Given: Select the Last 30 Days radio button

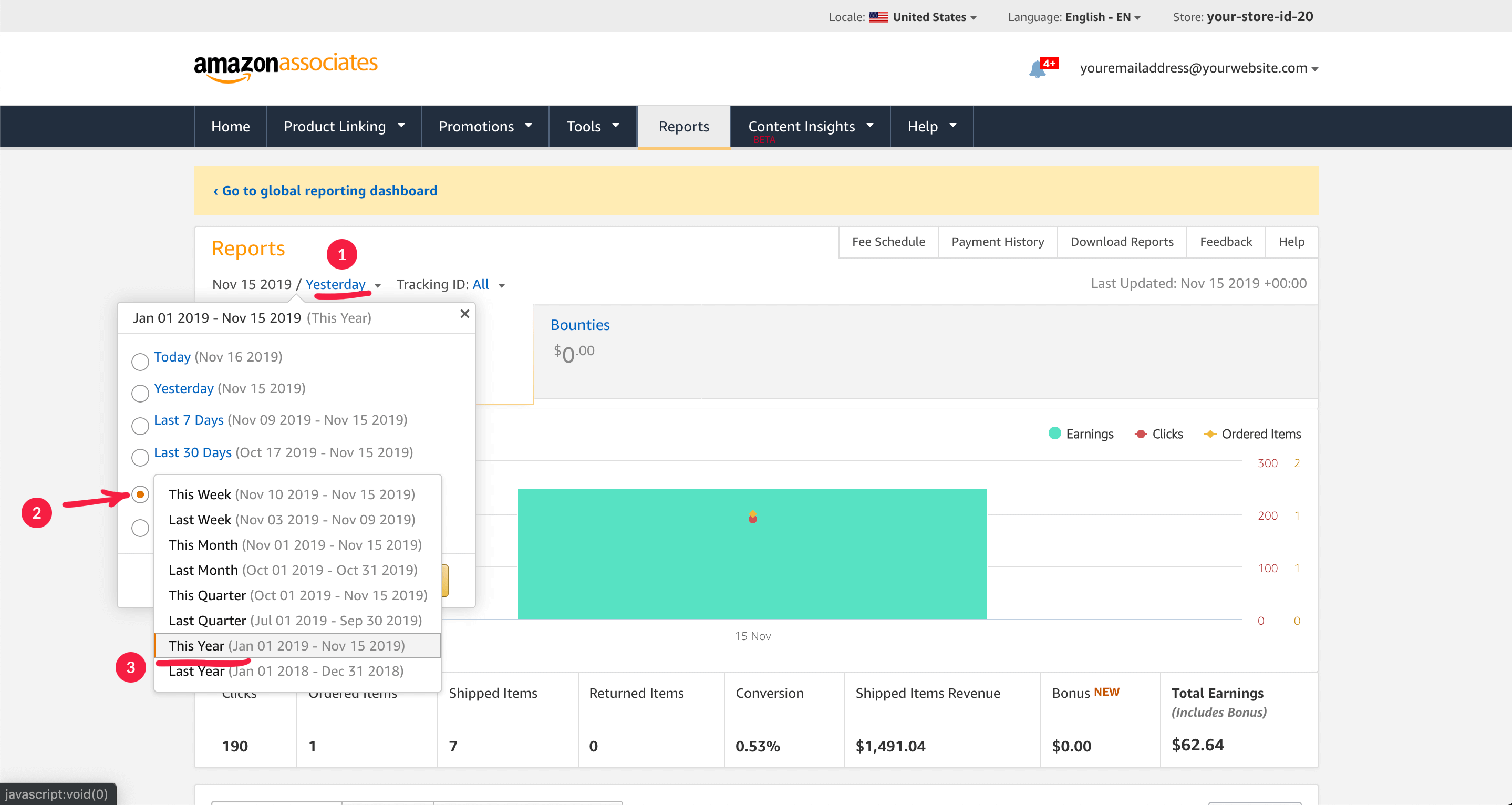Looking at the screenshot, I should tap(140, 457).
